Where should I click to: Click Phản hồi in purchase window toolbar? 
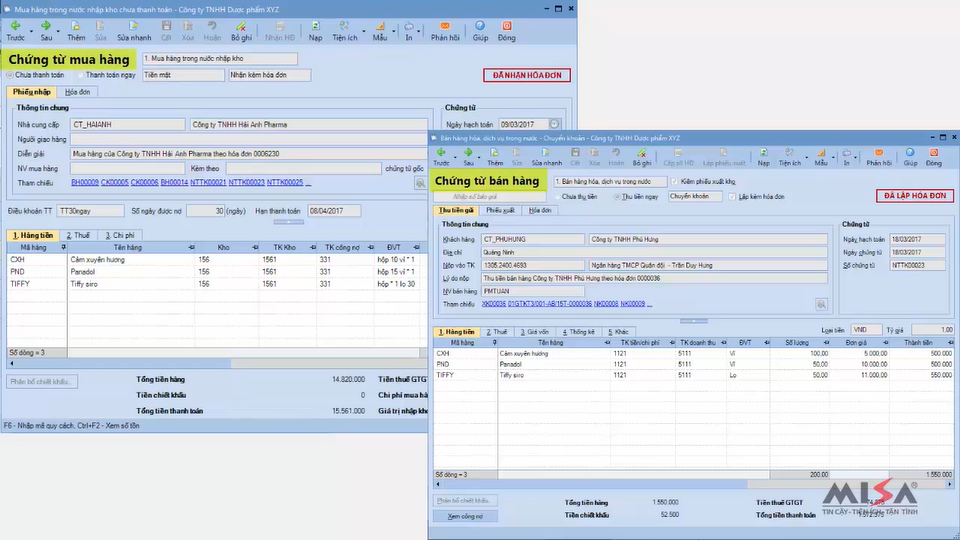445,30
